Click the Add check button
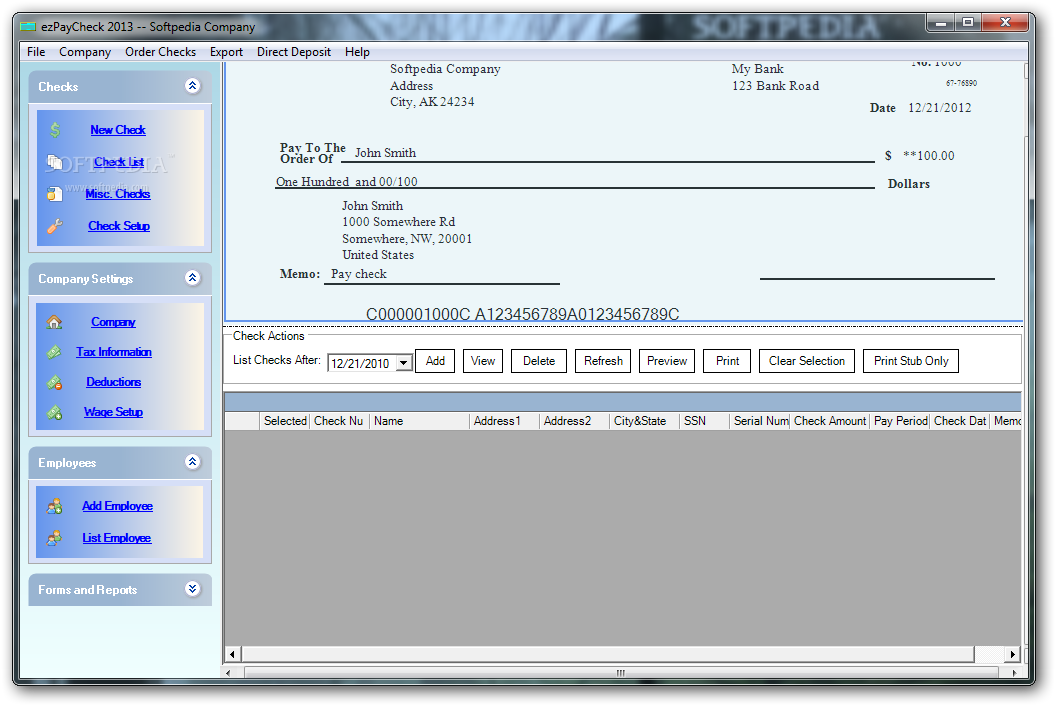1056x706 pixels. (435, 361)
